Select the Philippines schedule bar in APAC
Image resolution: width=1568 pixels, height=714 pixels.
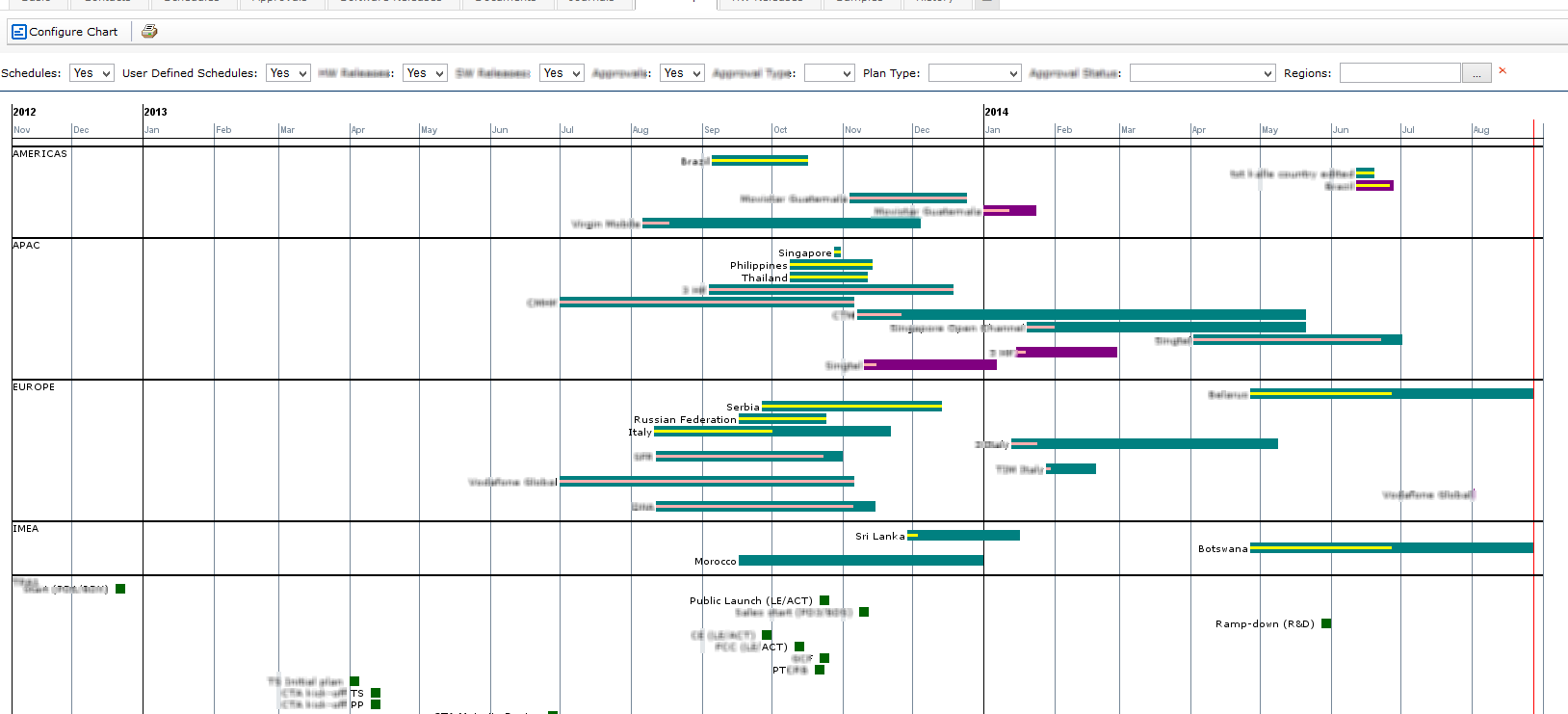[830, 265]
